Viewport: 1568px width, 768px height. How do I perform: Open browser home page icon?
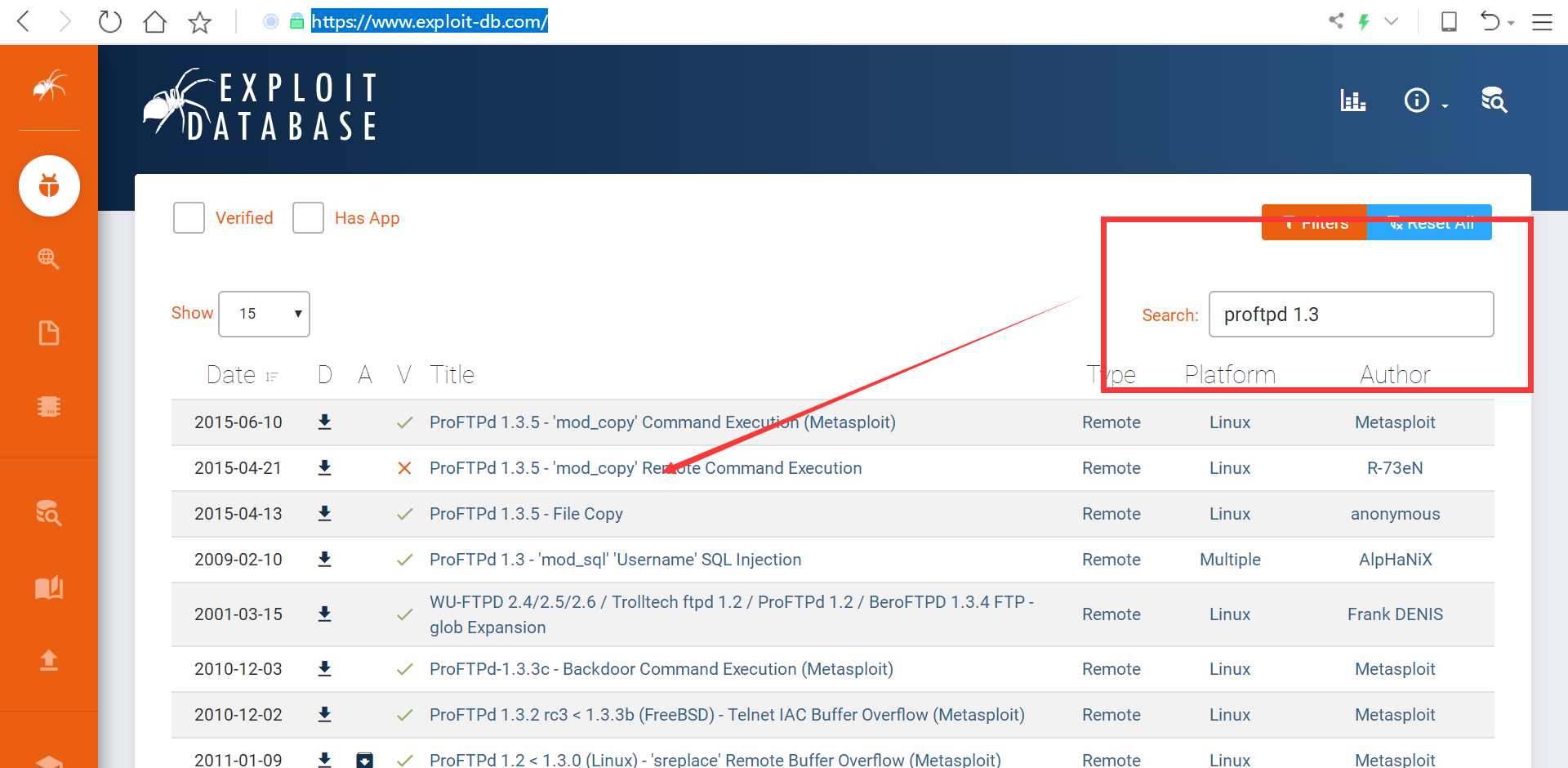(x=154, y=21)
